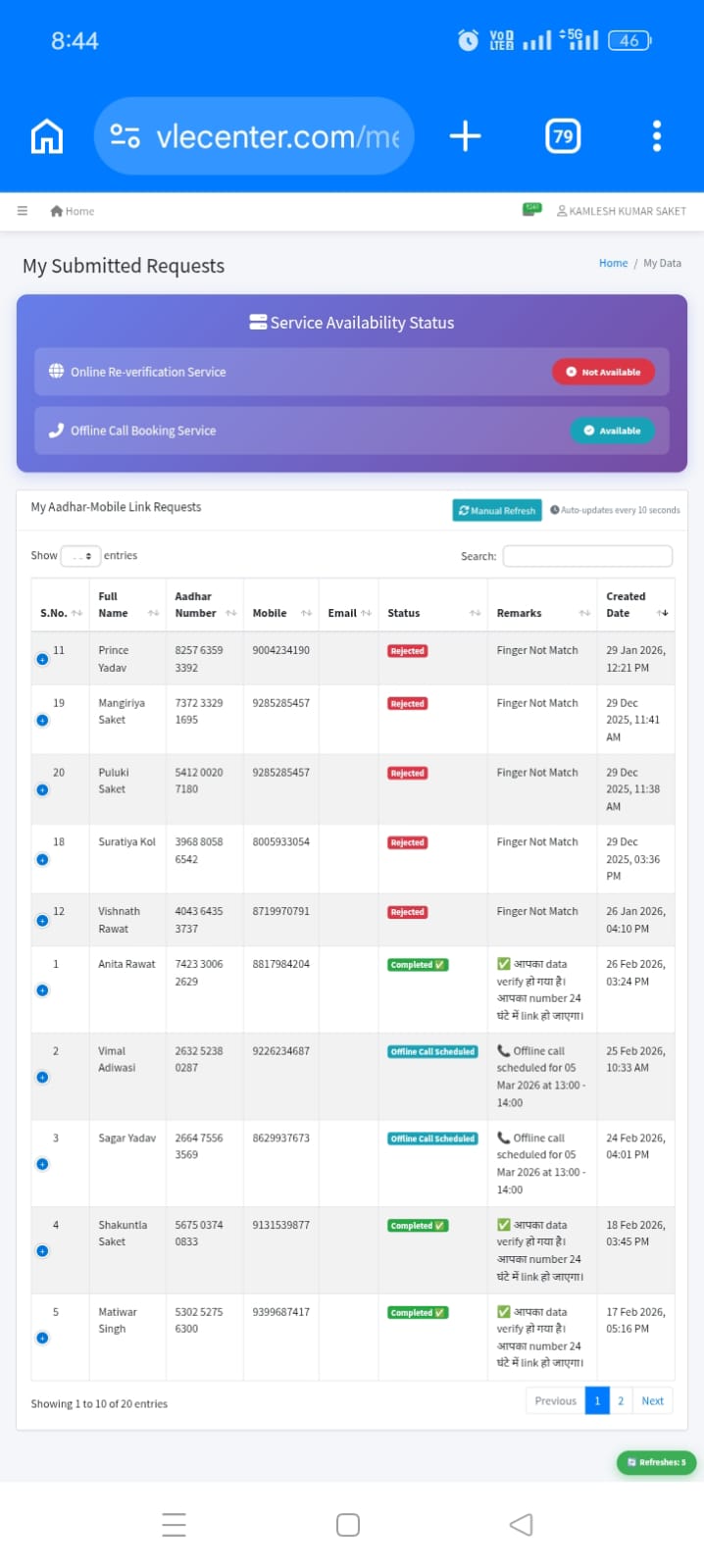Open the browser three-dot overflow menu
Image resolution: width=704 pixels, height=1568 pixels.
657,136
